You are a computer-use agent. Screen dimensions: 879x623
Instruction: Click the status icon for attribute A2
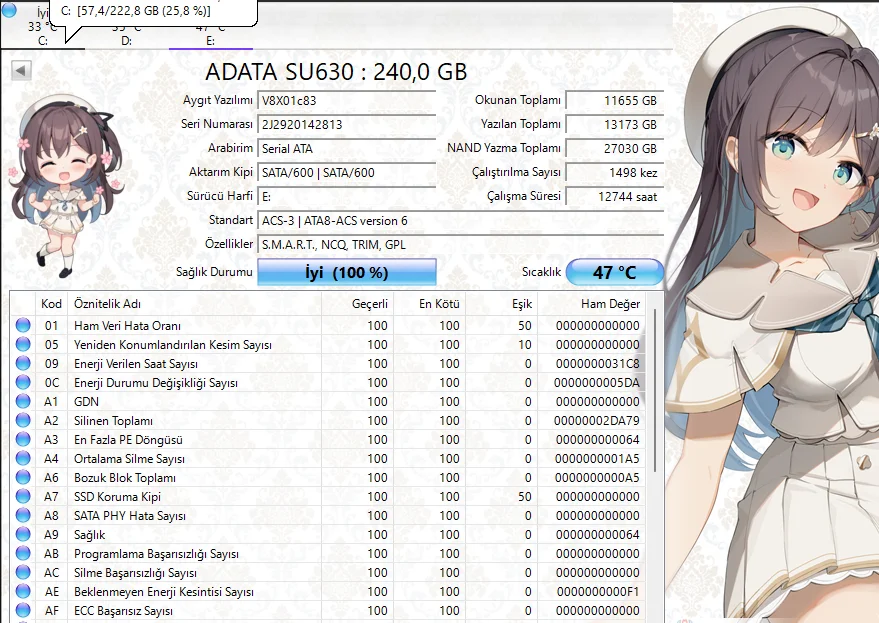(23, 421)
